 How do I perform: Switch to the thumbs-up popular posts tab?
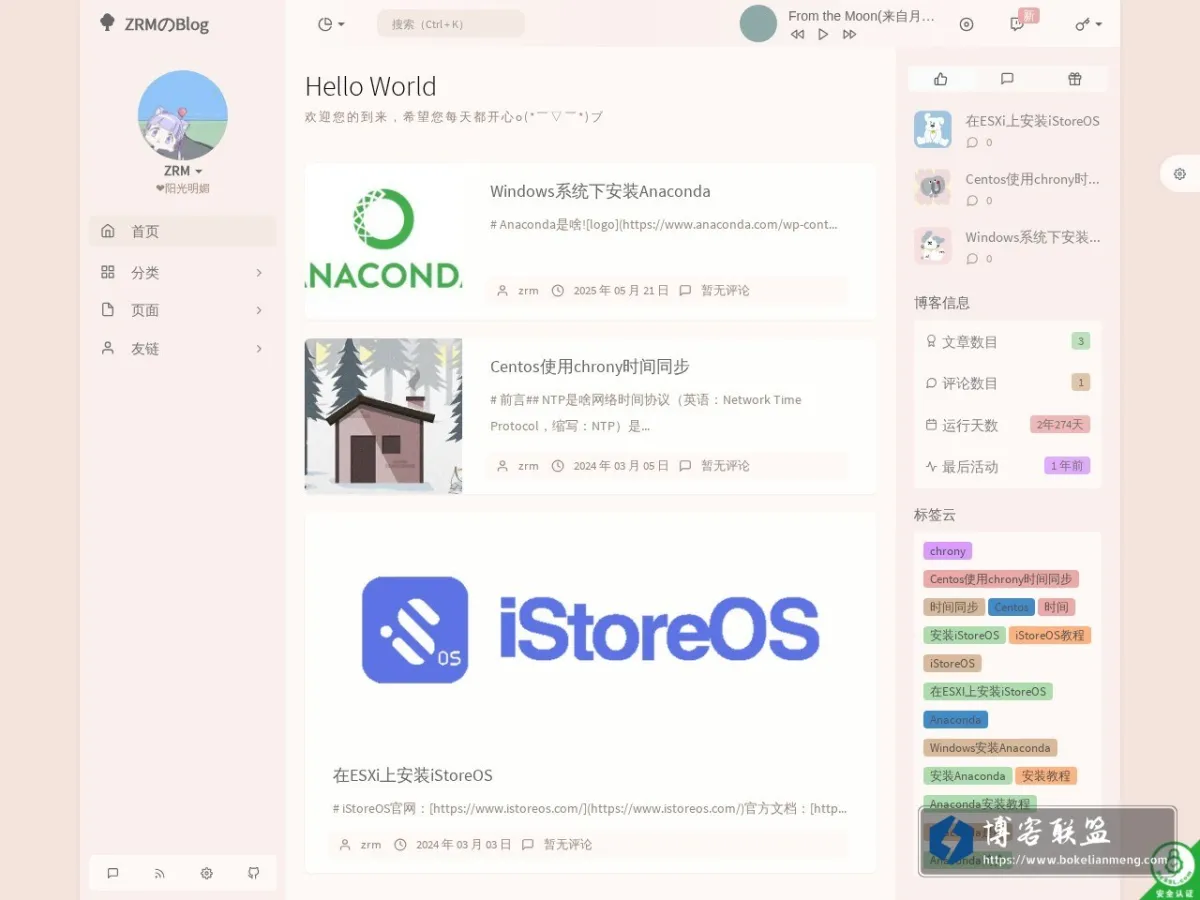click(x=940, y=79)
